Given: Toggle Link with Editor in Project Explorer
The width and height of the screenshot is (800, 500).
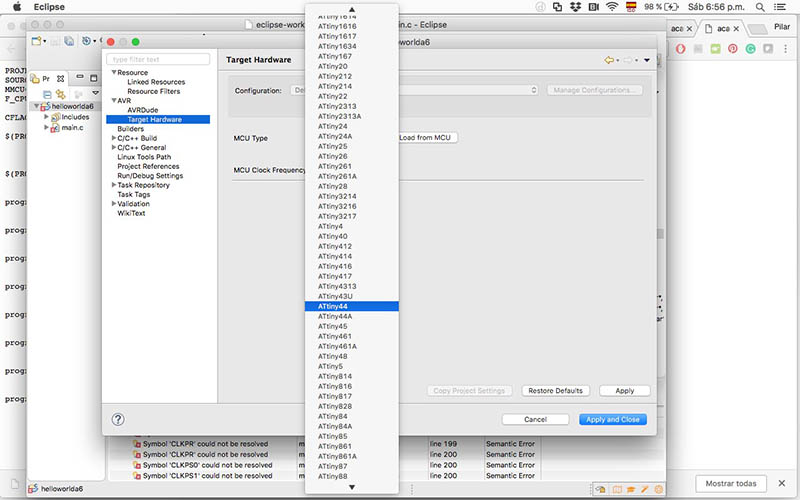Looking at the screenshot, I should (x=61, y=94).
